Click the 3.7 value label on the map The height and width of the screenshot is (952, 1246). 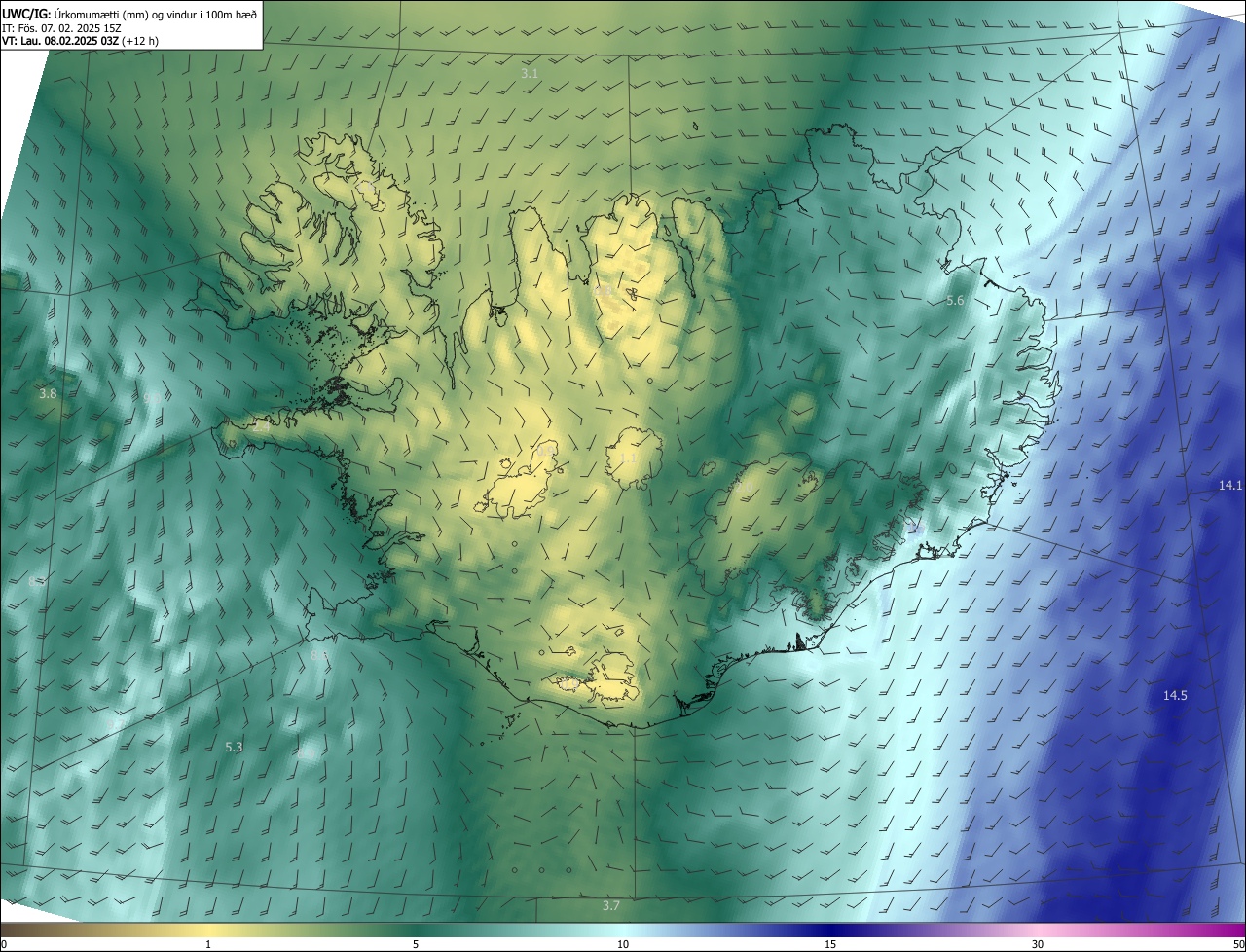(610, 905)
